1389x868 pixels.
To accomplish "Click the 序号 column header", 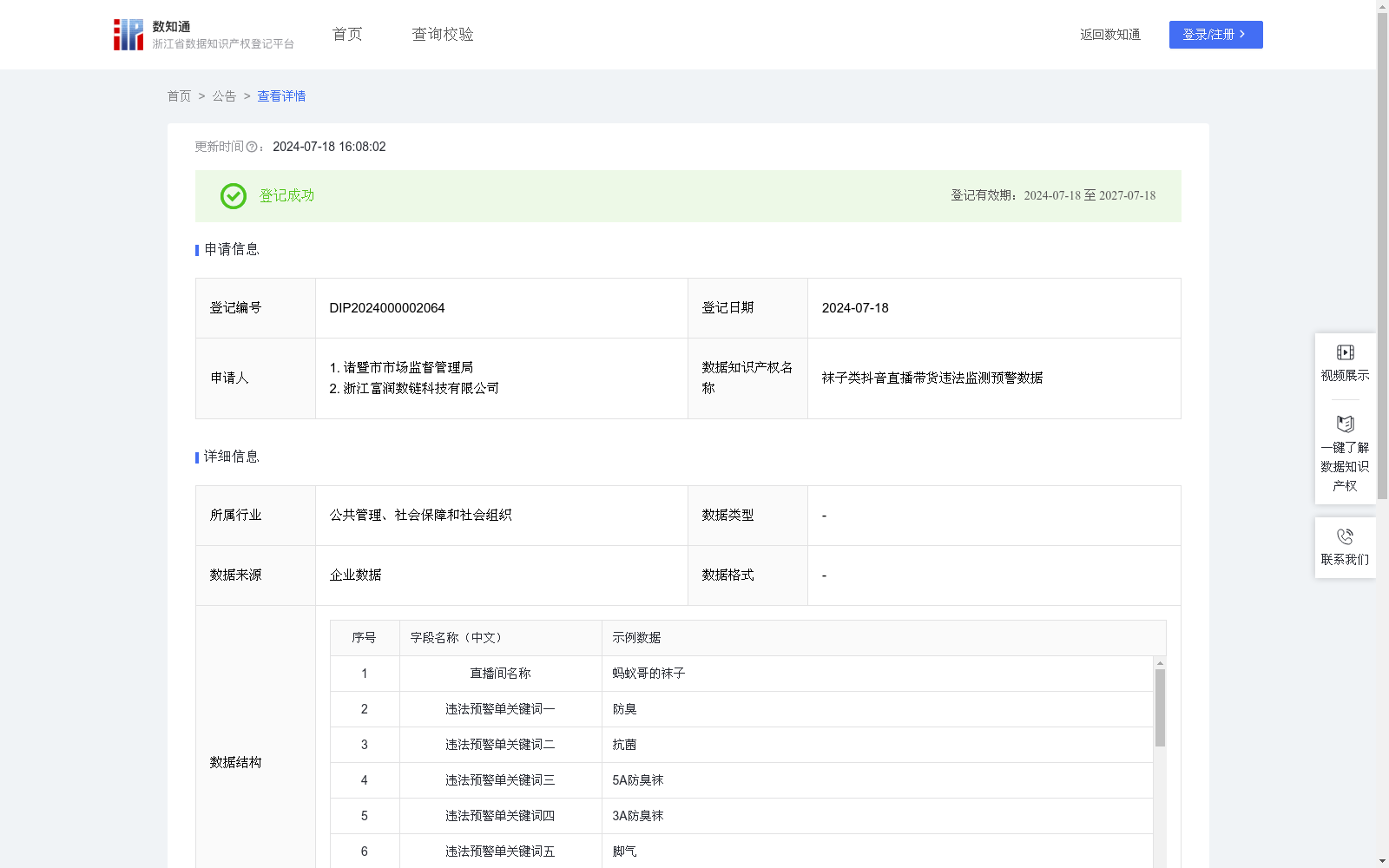I will point(364,638).
